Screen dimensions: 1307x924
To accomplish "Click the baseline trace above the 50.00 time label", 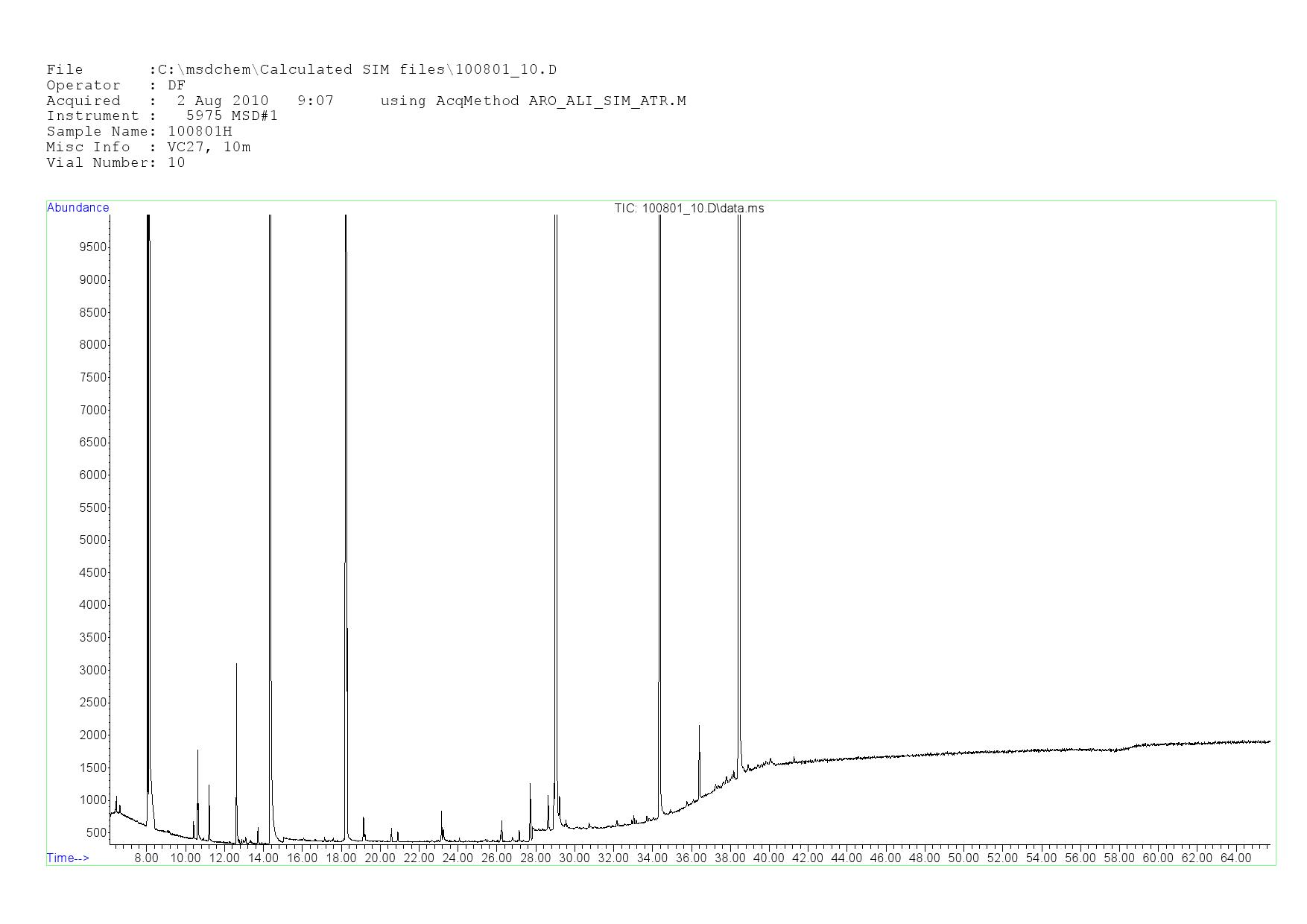I will [963, 753].
